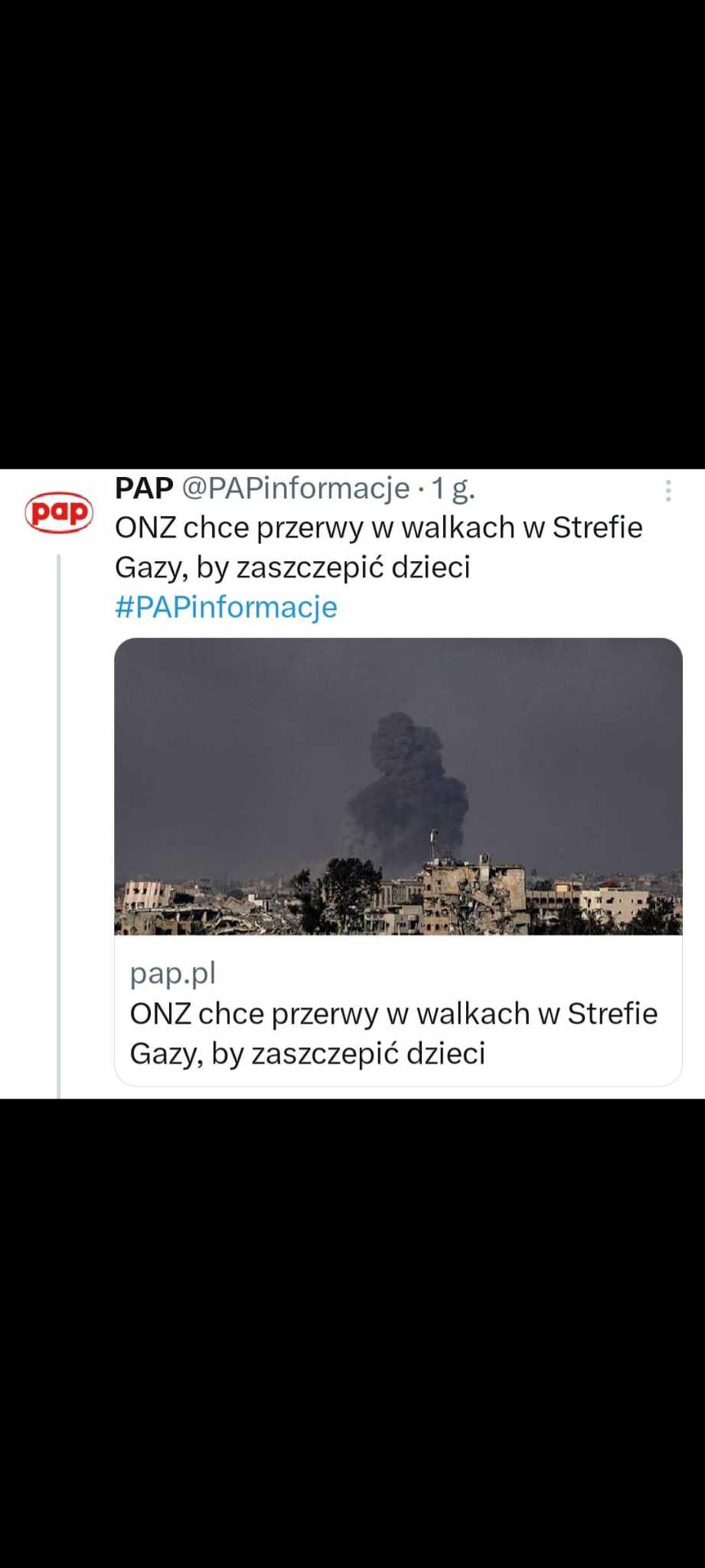This screenshot has height=1568, width=705.
Task: Click the white building at photo's right side
Action: click(616, 907)
